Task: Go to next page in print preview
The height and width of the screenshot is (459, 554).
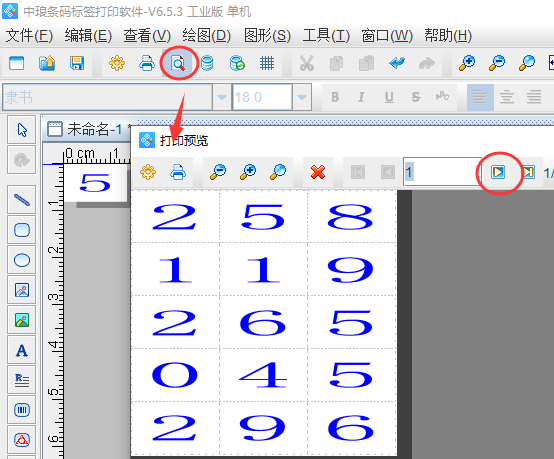Action: [498, 172]
